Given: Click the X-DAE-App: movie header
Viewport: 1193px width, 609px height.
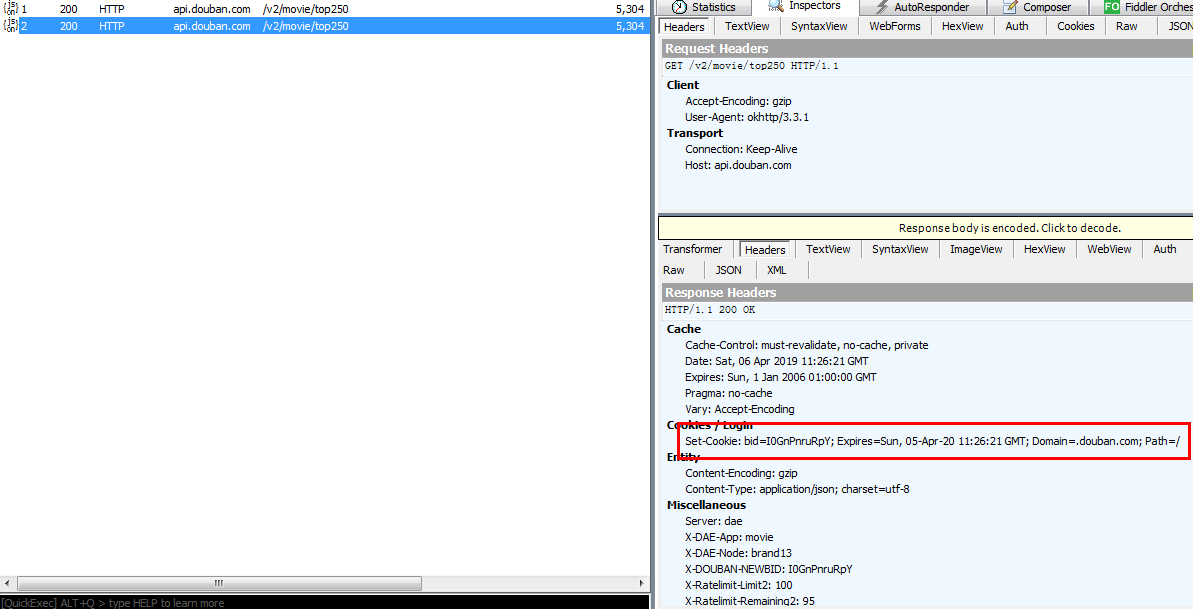Looking at the screenshot, I should (x=729, y=537).
